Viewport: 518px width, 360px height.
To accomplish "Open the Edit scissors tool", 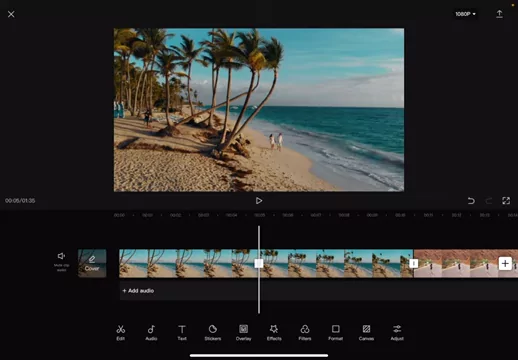I will 120,333.
